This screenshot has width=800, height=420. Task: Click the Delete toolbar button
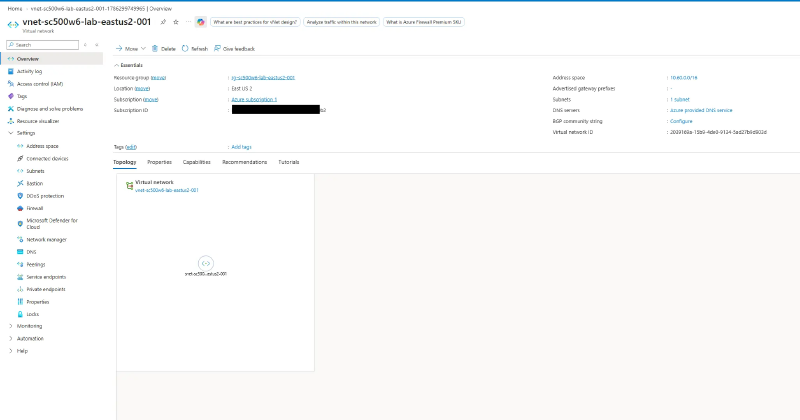(x=163, y=48)
